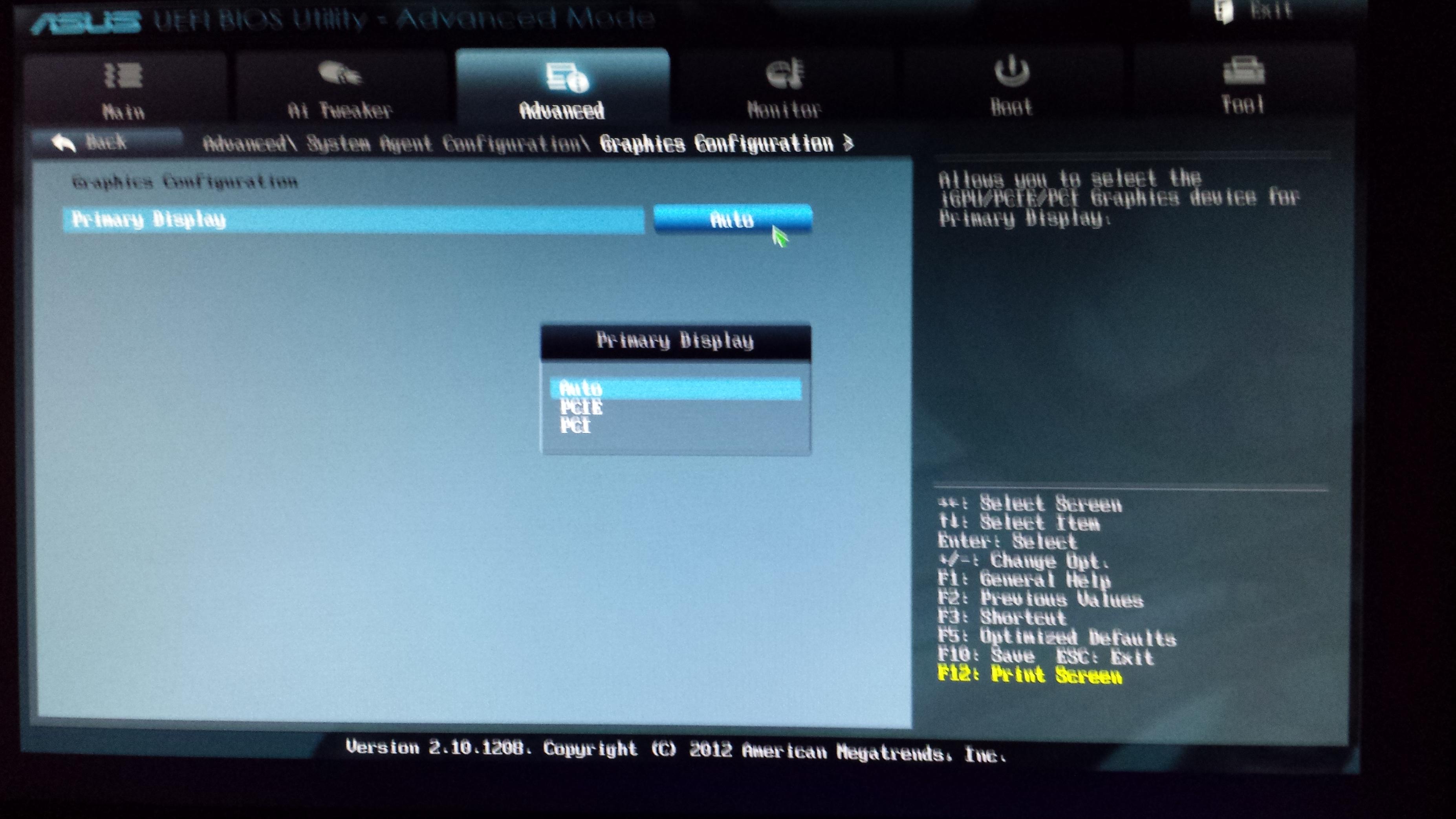Viewport: 1456px width, 819px height.
Task: Click the Back arrow icon
Action: pyautogui.click(x=63, y=143)
